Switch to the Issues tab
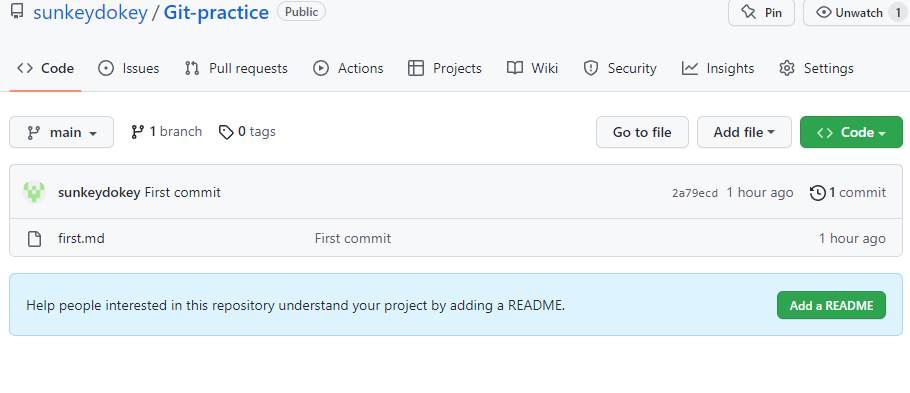This screenshot has width=910, height=393. point(128,68)
